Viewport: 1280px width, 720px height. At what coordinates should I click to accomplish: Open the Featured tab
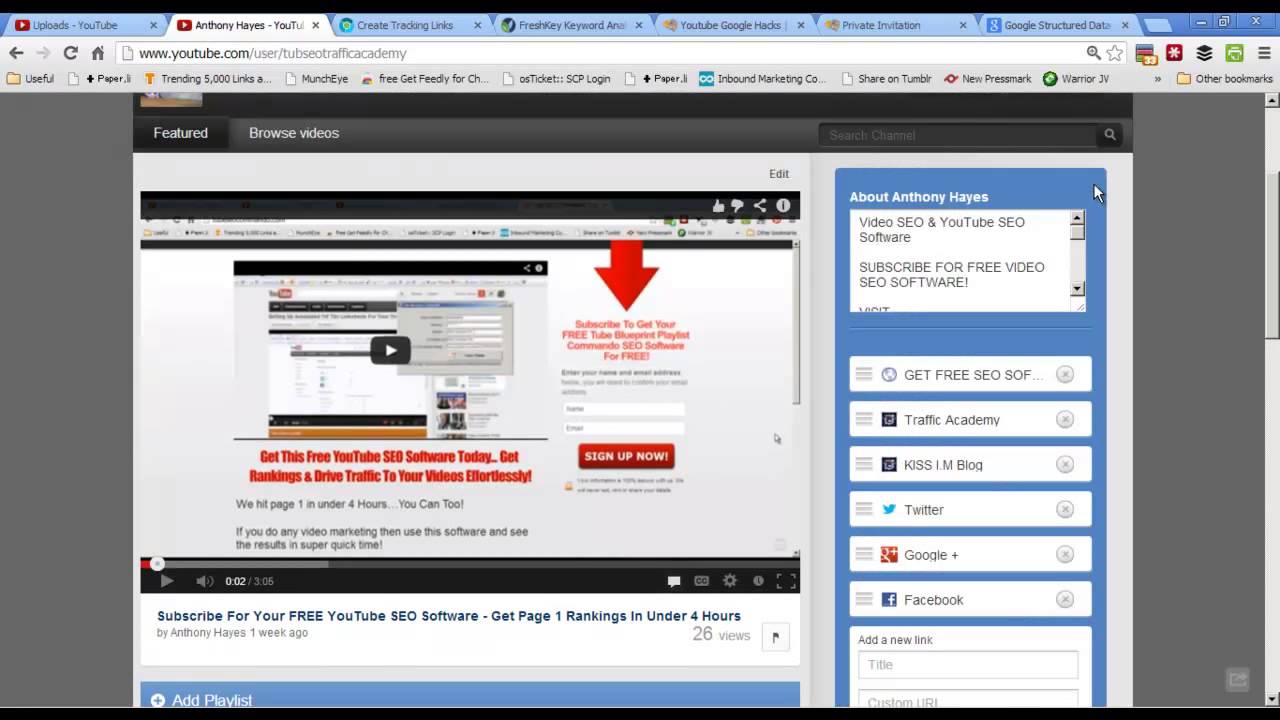[x=180, y=133]
